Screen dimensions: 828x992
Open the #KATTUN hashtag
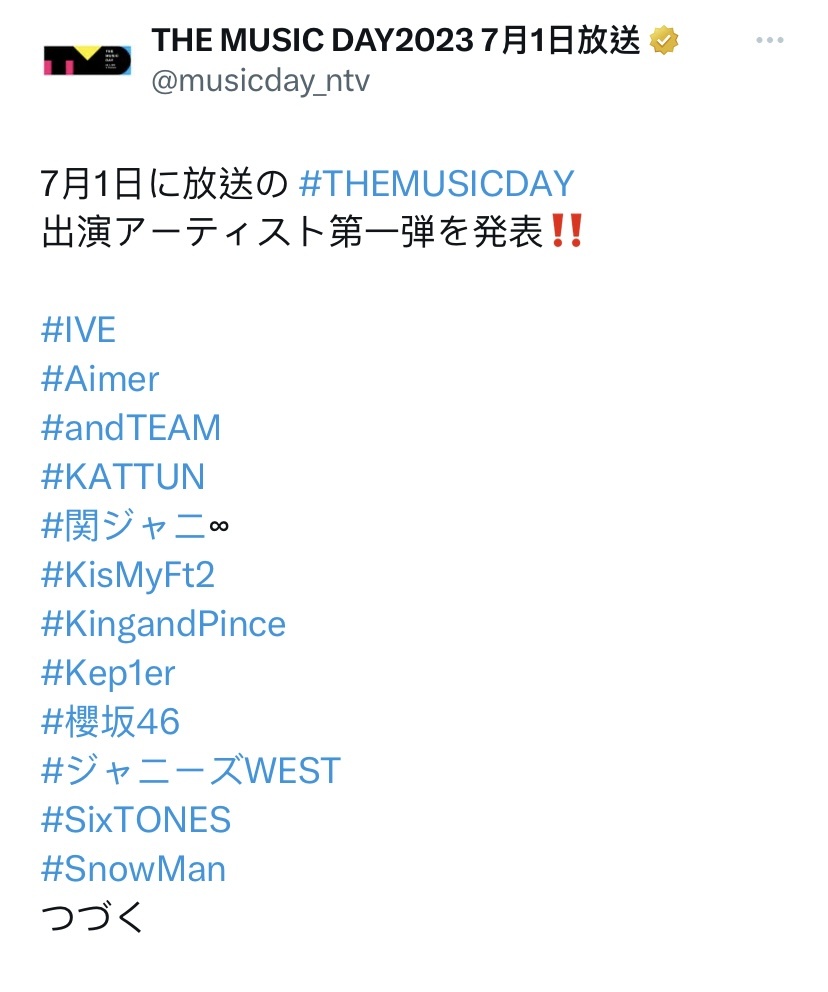coord(123,476)
